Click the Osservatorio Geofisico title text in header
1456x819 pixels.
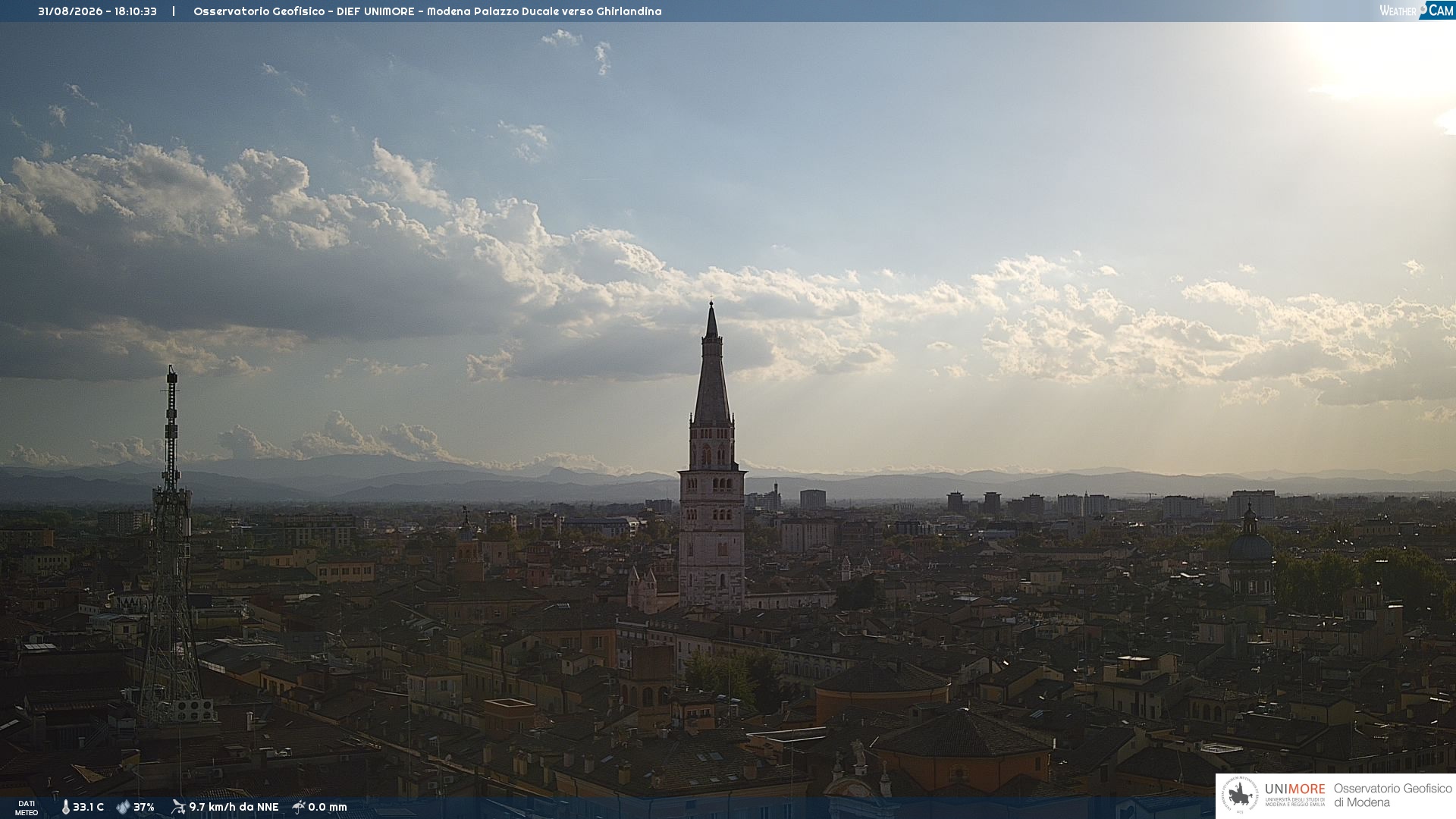[x=427, y=11]
